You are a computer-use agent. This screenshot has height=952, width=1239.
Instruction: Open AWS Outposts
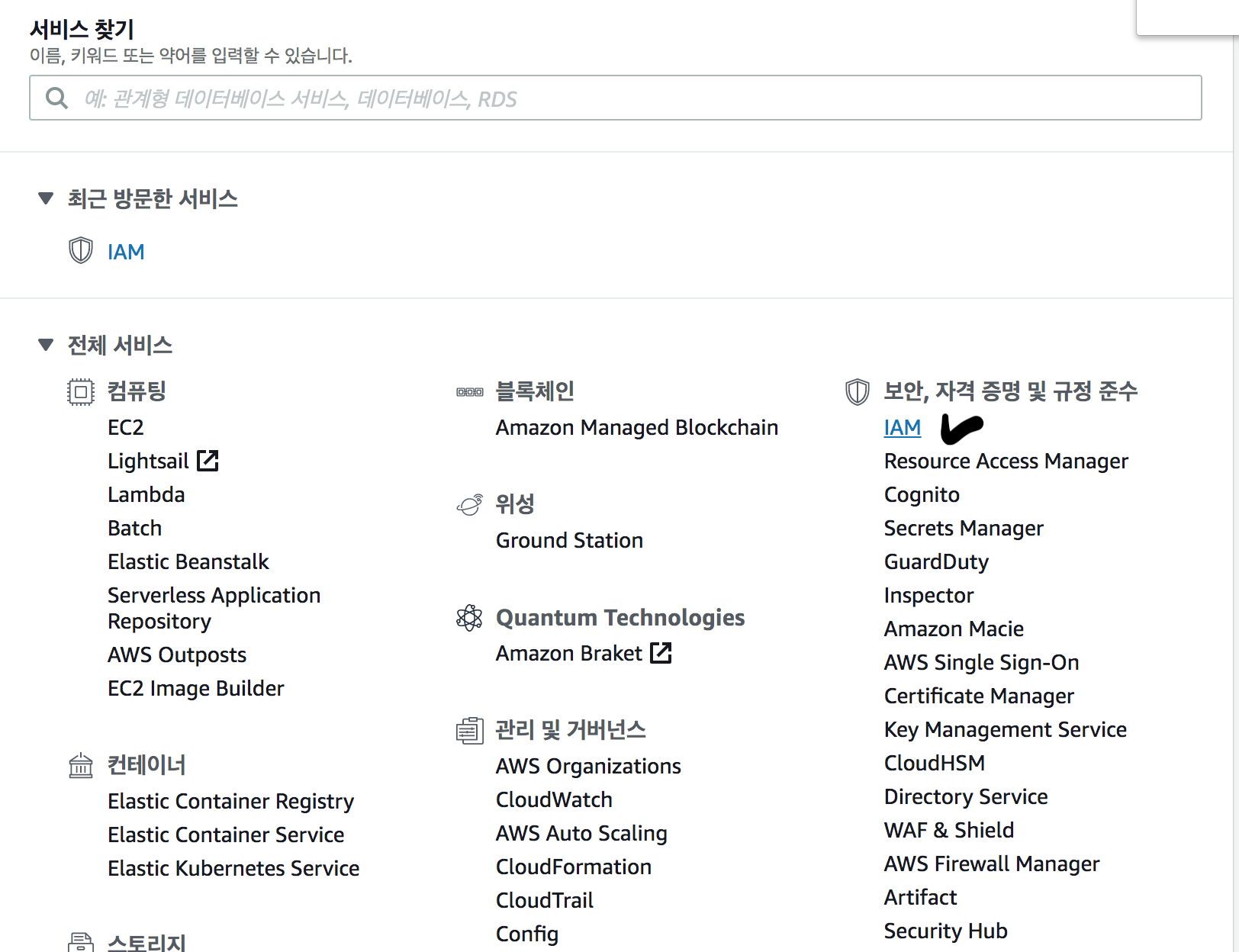click(x=177, y=655)
